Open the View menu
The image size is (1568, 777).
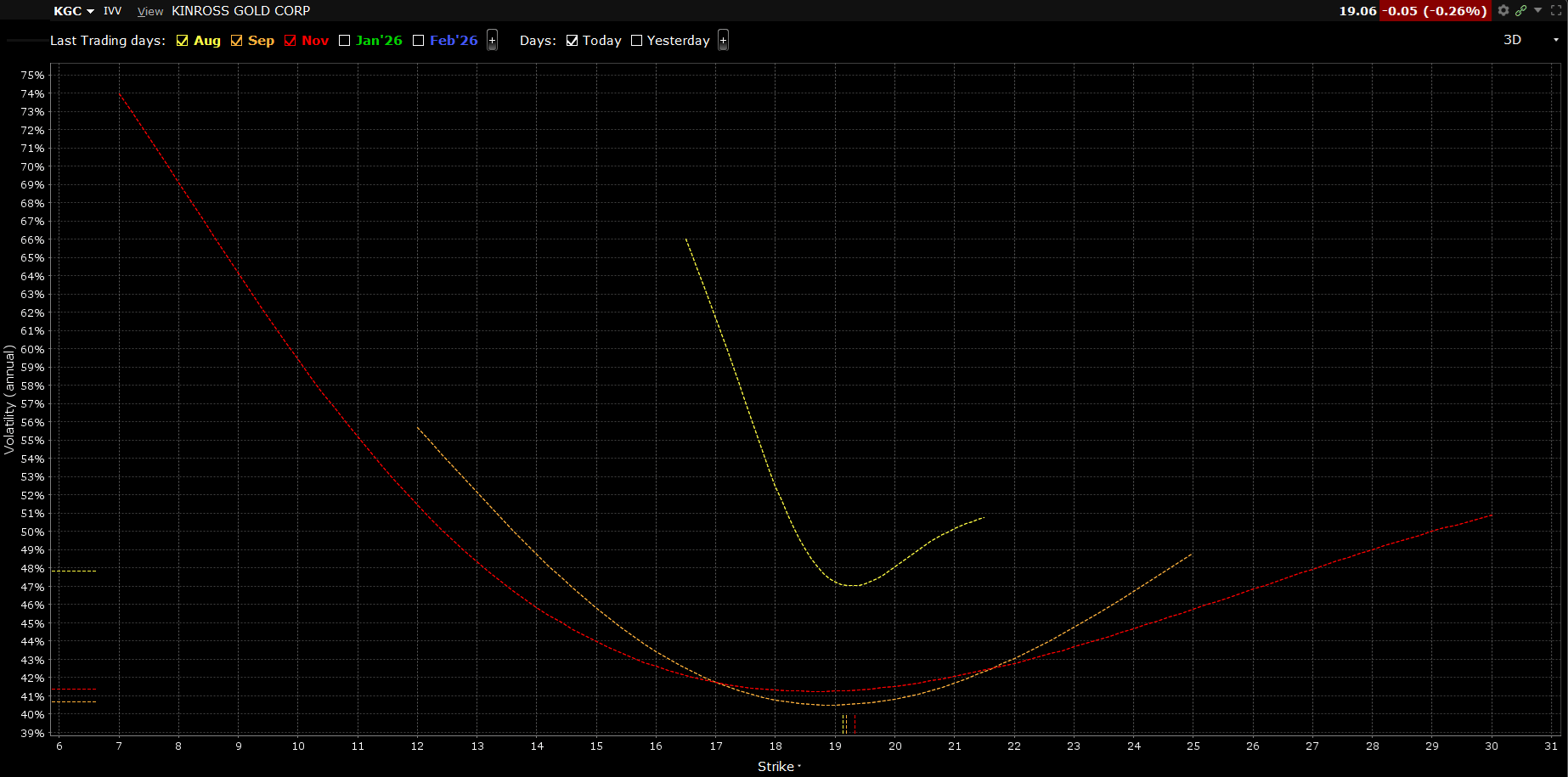tap(150, 11)
